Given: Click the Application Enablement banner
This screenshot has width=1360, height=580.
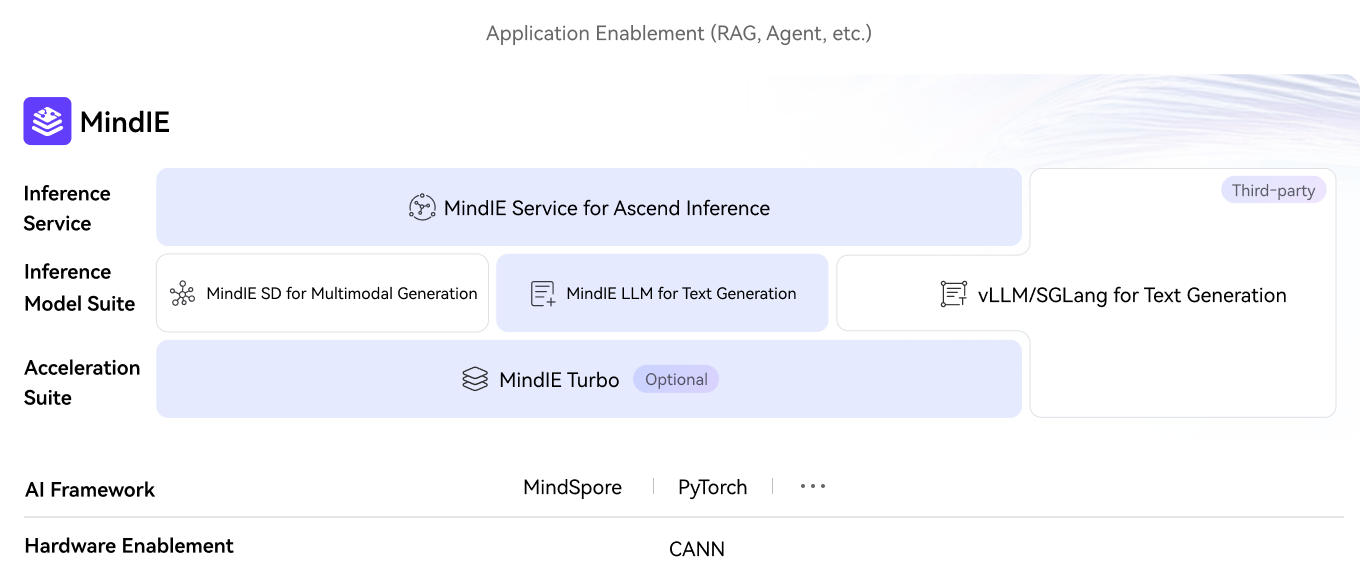Looking at the screenshot, I should pyautogui.click(x=679, y=33).
